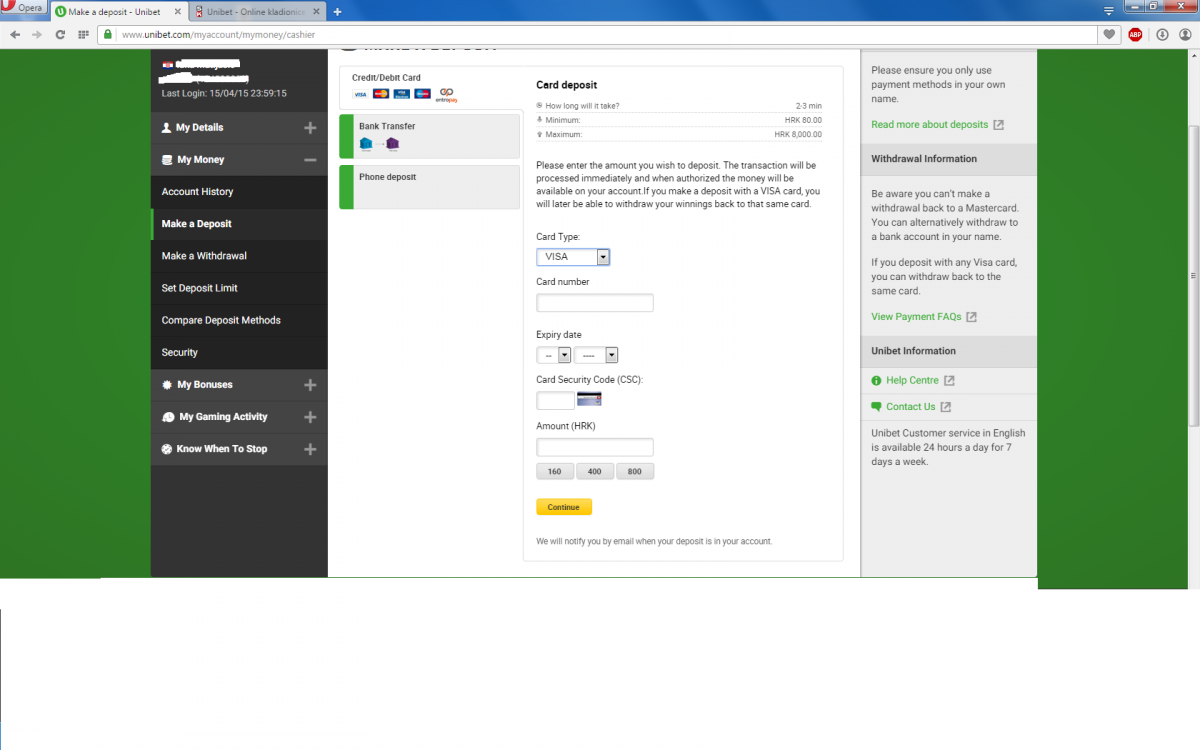Expand the My Details section
1200x750 pixels.
click(239, 128)
